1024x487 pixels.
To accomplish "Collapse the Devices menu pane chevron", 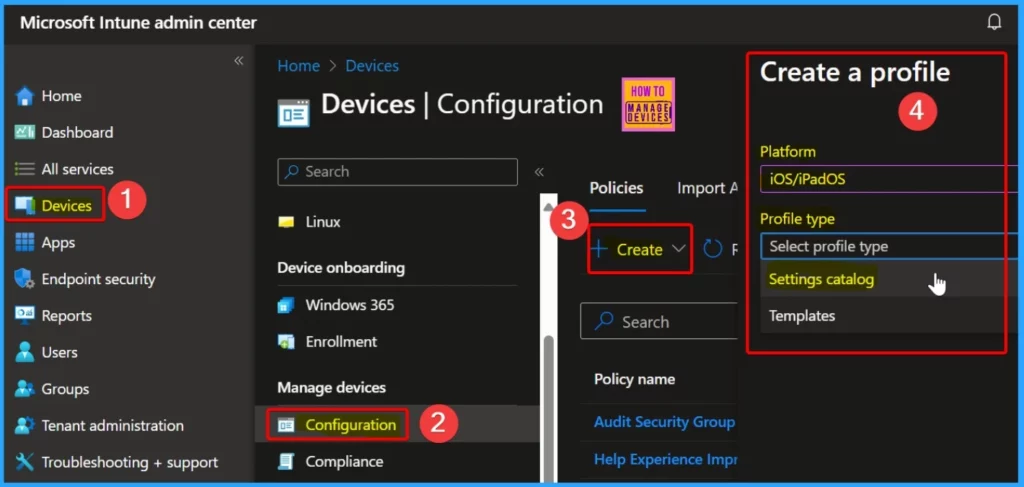I will 539,172.
